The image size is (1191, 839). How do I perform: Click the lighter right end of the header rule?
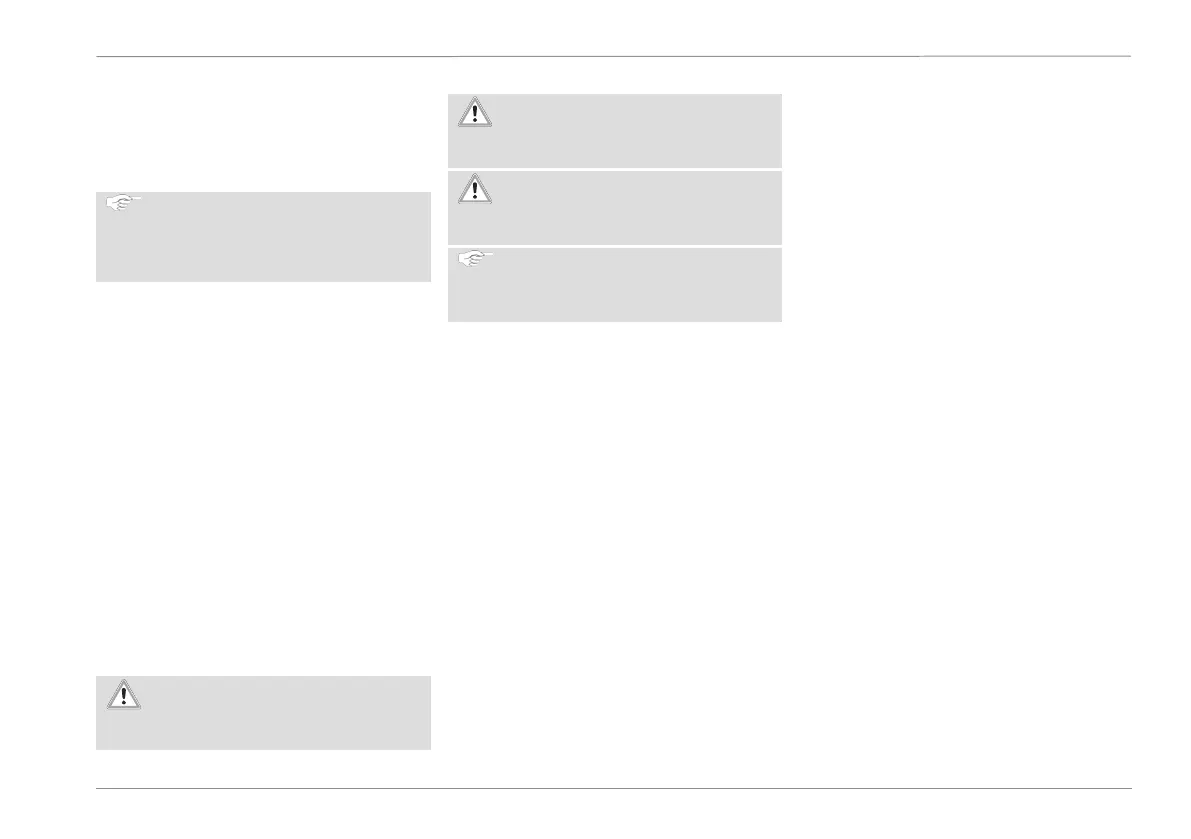pos(1025,56)
